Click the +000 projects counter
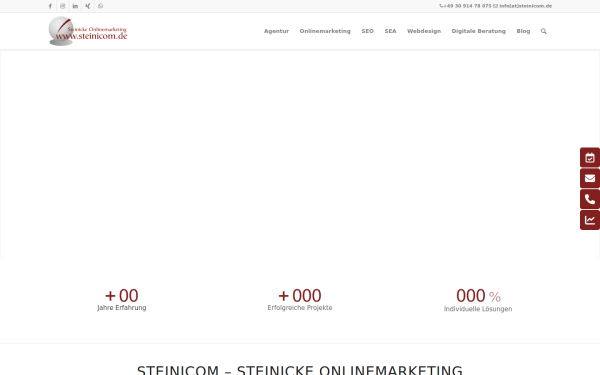The height and width of the screenshot is (375, 600). click(x=300, y=295)
